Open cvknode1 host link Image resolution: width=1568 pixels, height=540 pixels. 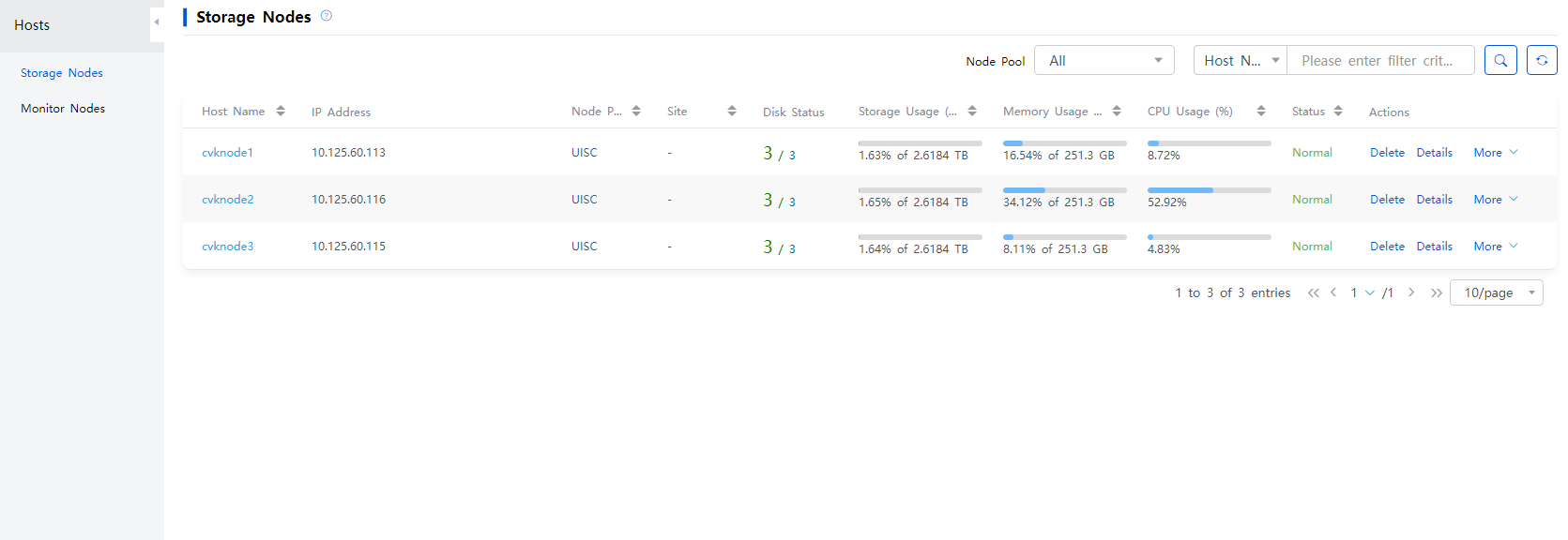tap(228, 153)
